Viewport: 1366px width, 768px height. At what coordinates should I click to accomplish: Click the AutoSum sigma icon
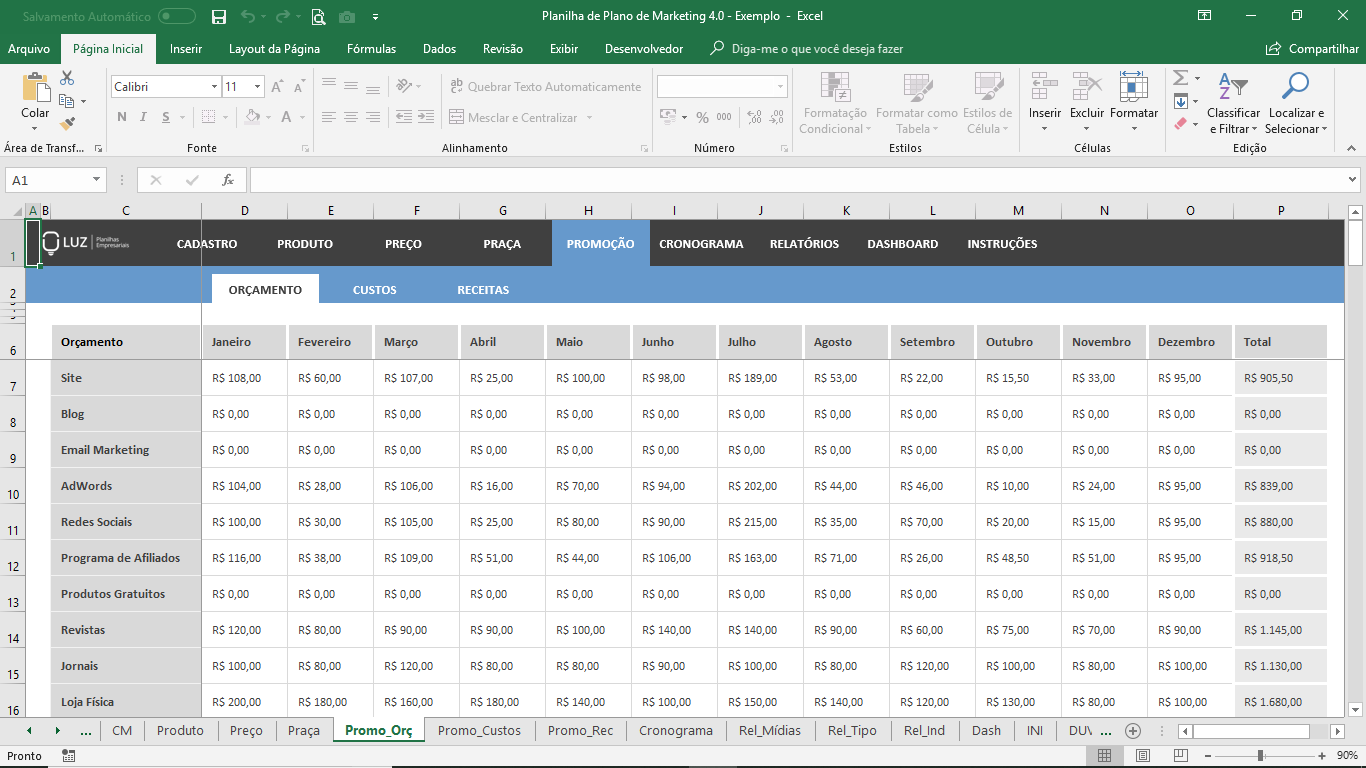point(1180,78)
